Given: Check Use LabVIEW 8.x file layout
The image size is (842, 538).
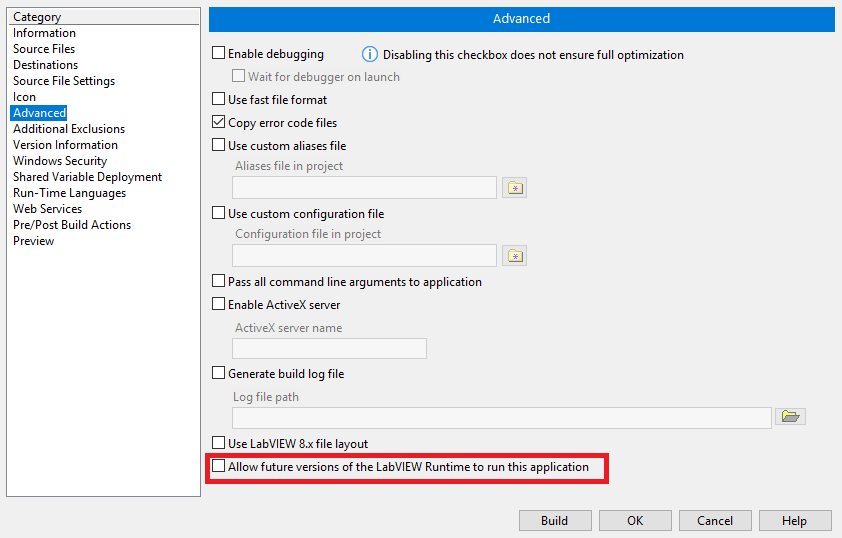Looking at the screenshot, I should 219,443.
